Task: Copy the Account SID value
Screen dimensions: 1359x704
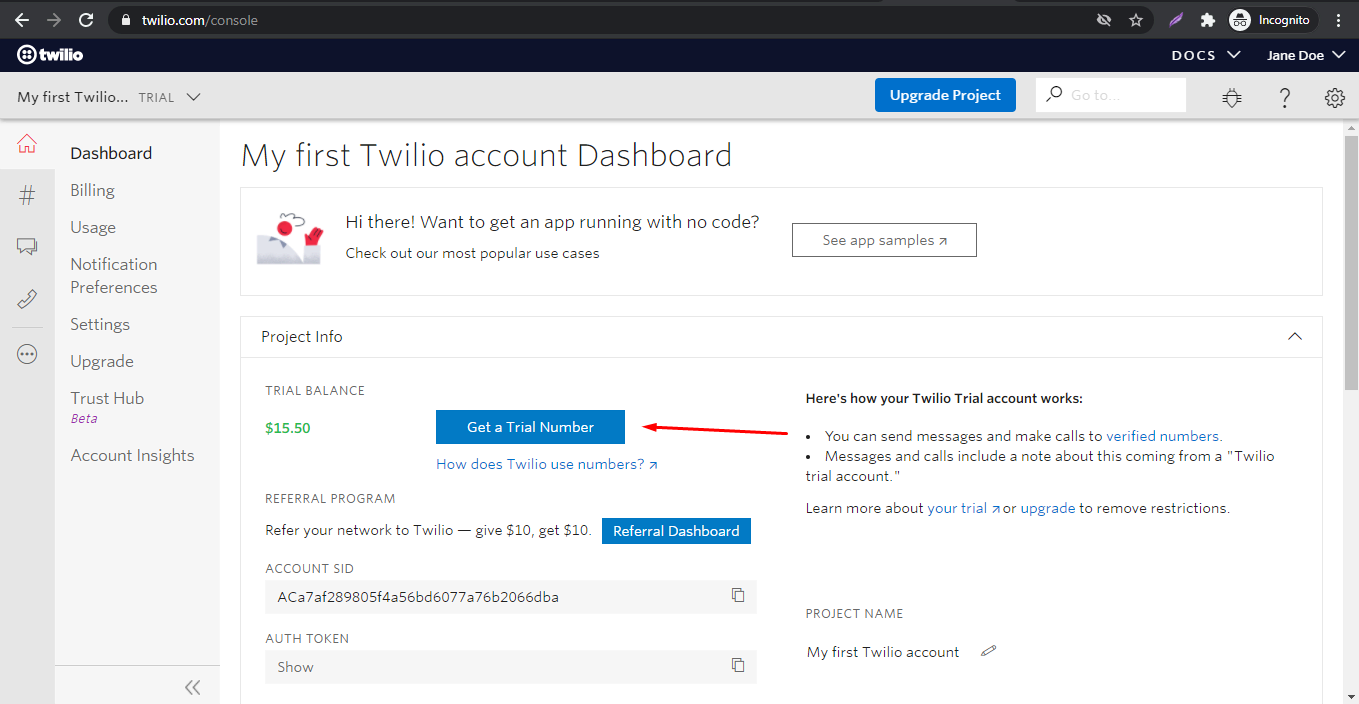Action: [738, 596]
